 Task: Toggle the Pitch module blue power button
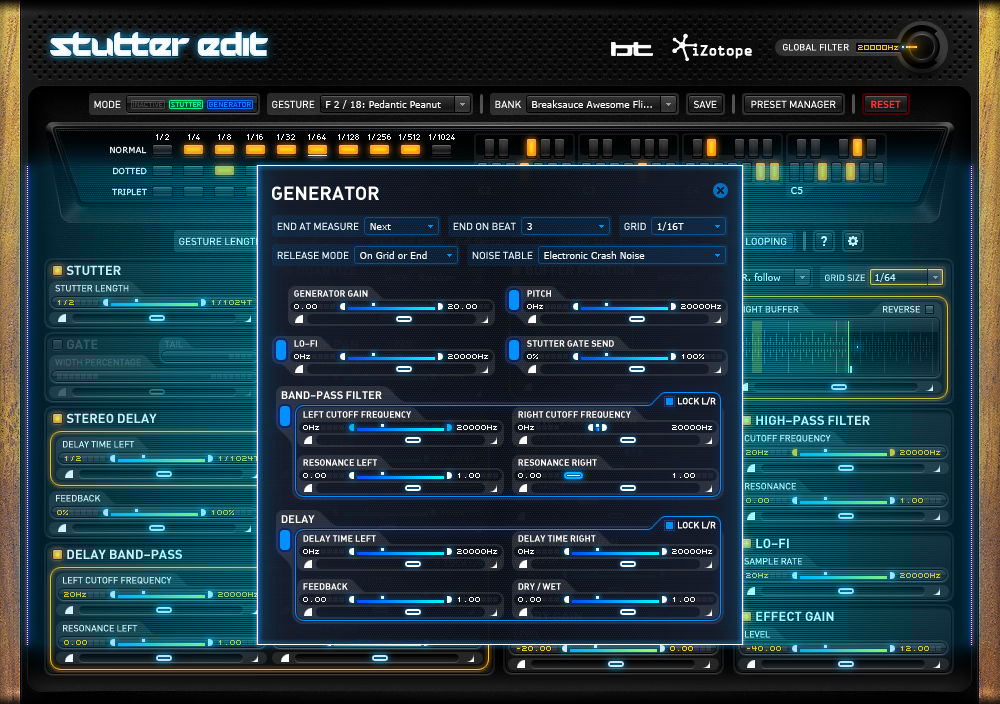click(x=514, y=300)
